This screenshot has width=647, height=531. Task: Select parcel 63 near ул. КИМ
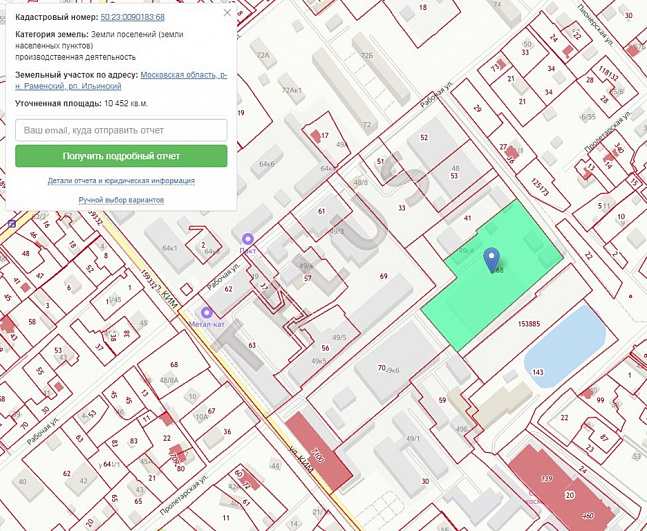click(x=252, y=345)
